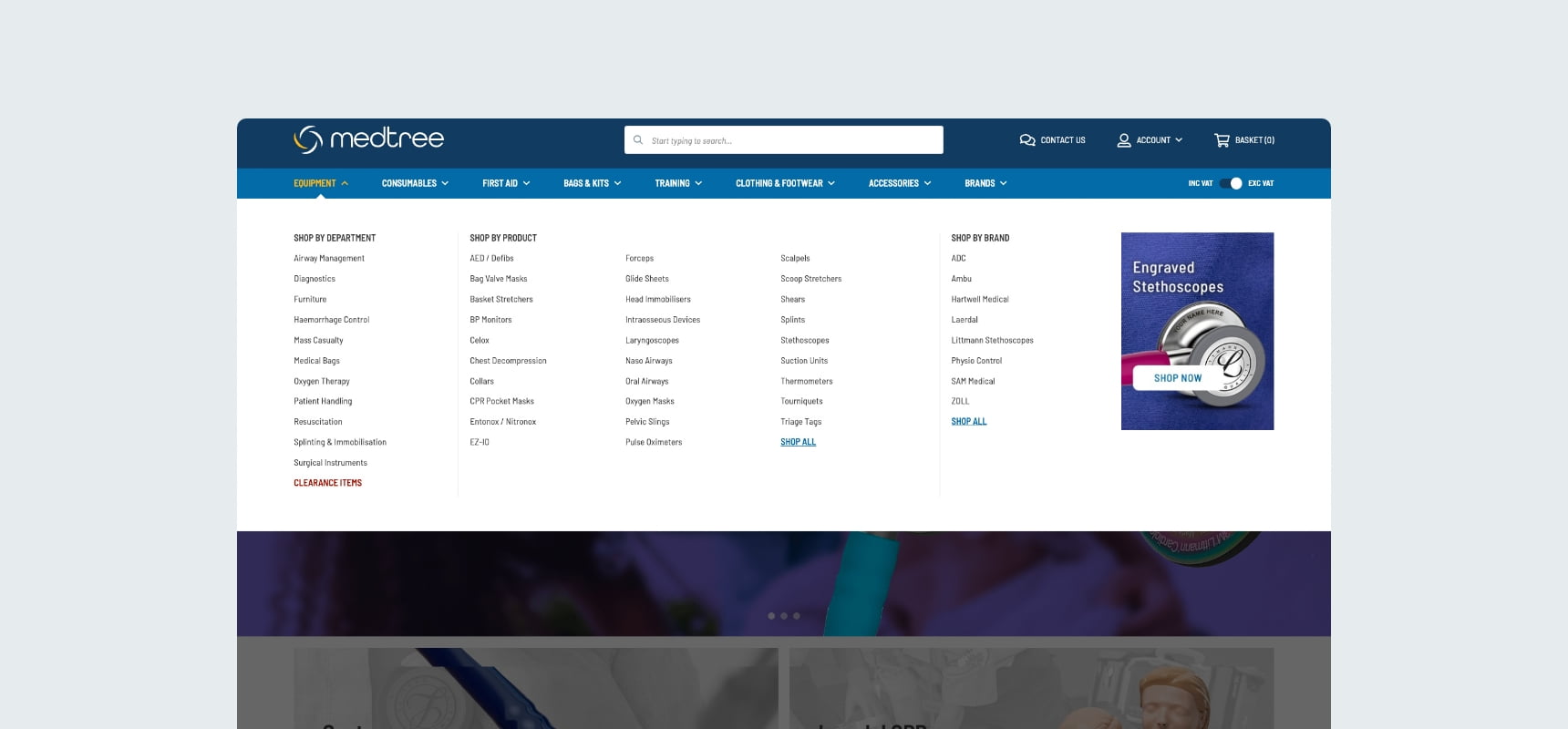Expand the Bags & Kits chevron
The image size is (1568, 729).
pyautogui.click(x=617, y=183)
